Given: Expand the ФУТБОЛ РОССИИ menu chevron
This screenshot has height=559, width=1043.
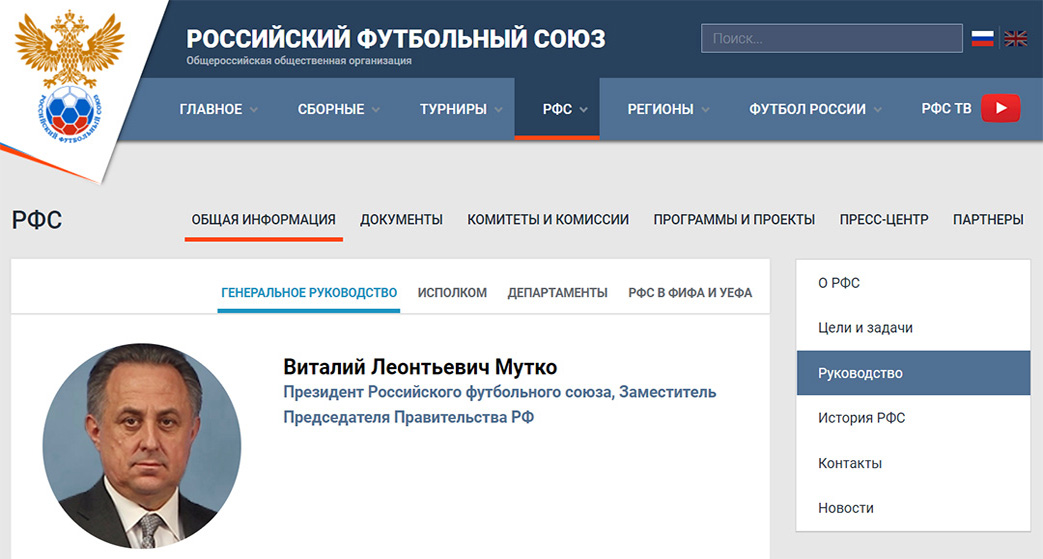Looking at the screenshot, I should click(877, 110).
